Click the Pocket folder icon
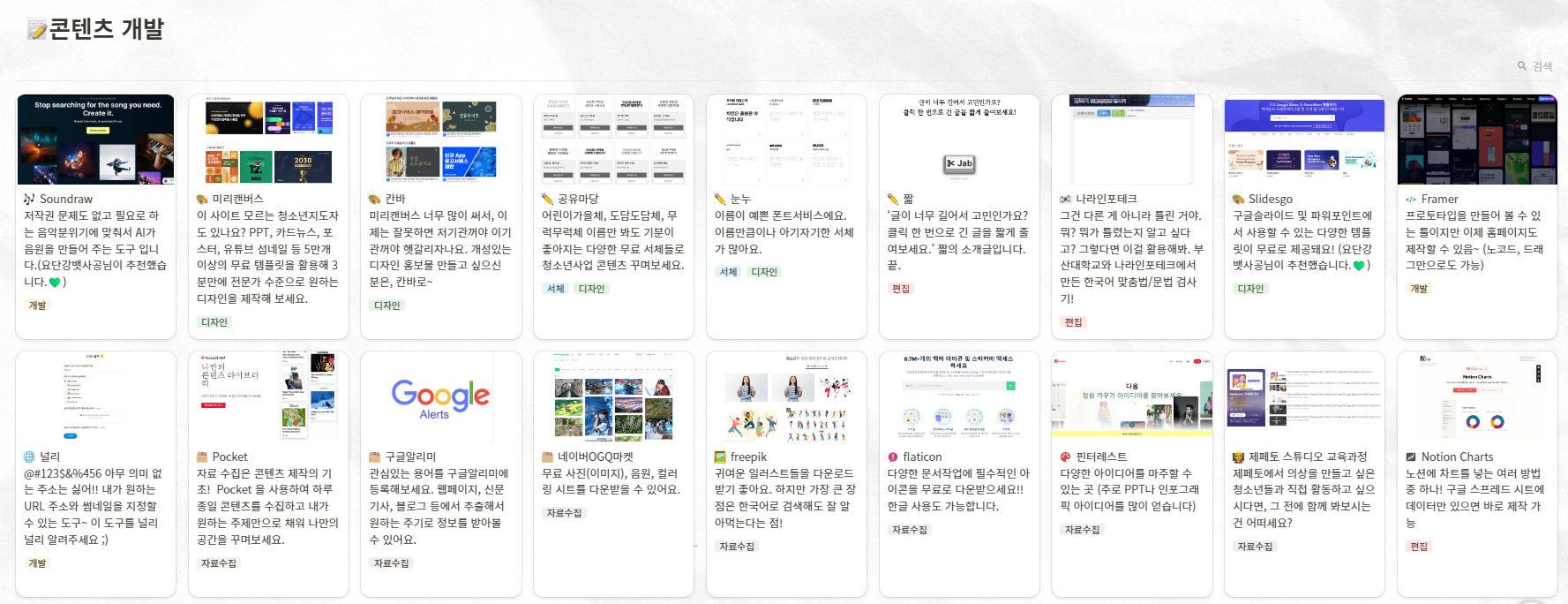The height and width of the screenshot is (604, 1568). tap(202, 457)
